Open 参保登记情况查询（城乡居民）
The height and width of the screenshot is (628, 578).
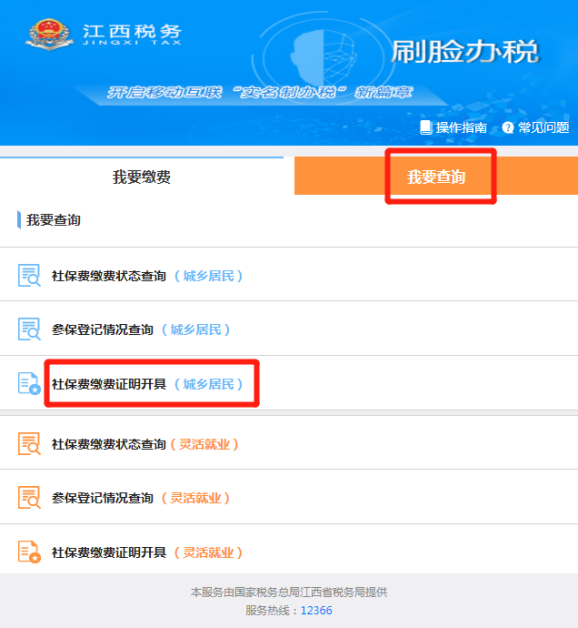pos(289,329)
